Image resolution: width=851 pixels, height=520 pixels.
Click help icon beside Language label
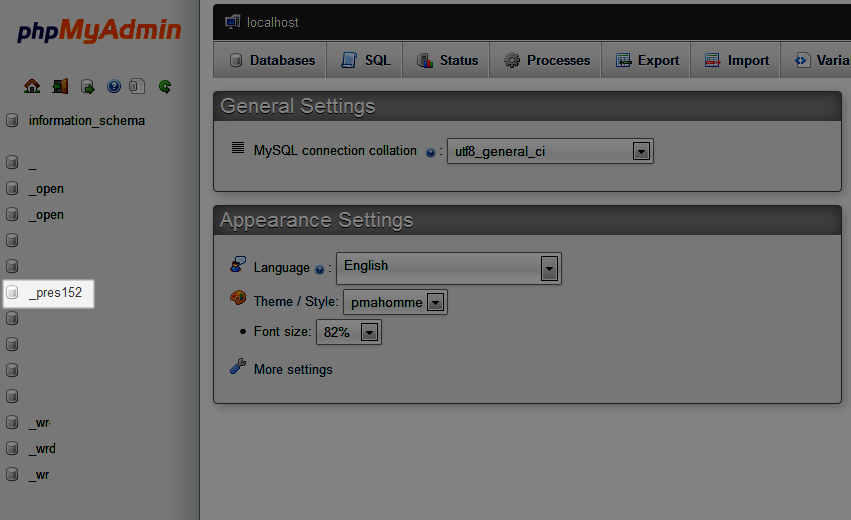click(x=320, y=269)
